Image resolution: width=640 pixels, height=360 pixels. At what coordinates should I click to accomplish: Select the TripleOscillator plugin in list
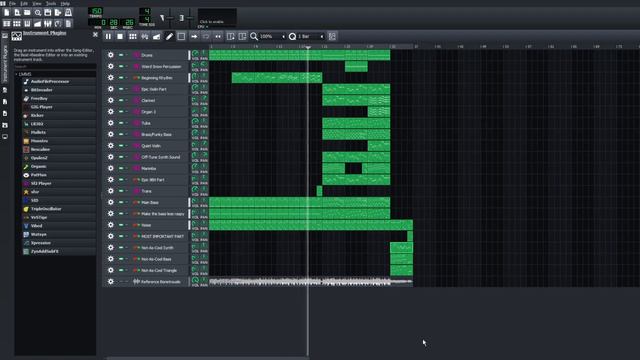59,209
